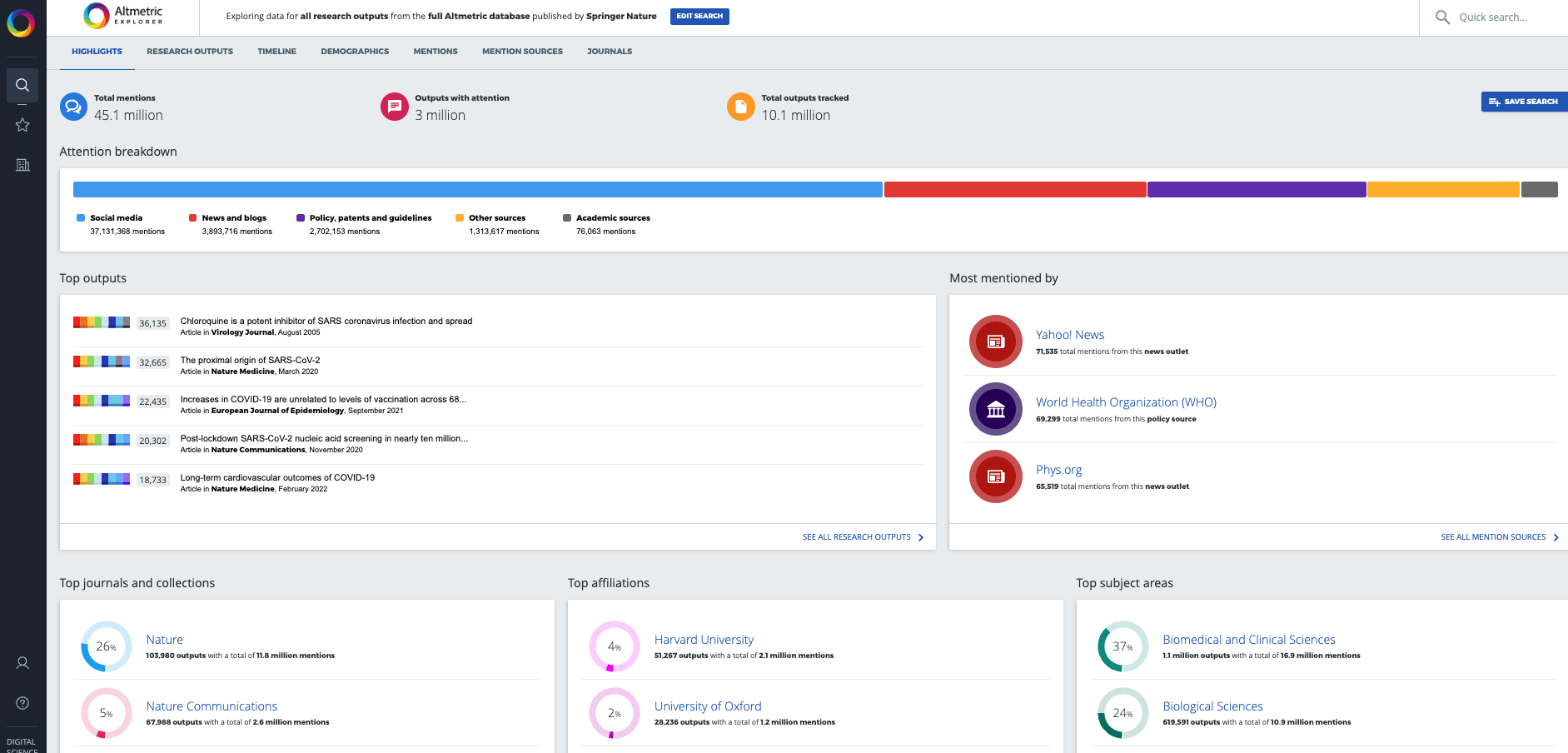Open the Harvard University link

tap(704, 639)
